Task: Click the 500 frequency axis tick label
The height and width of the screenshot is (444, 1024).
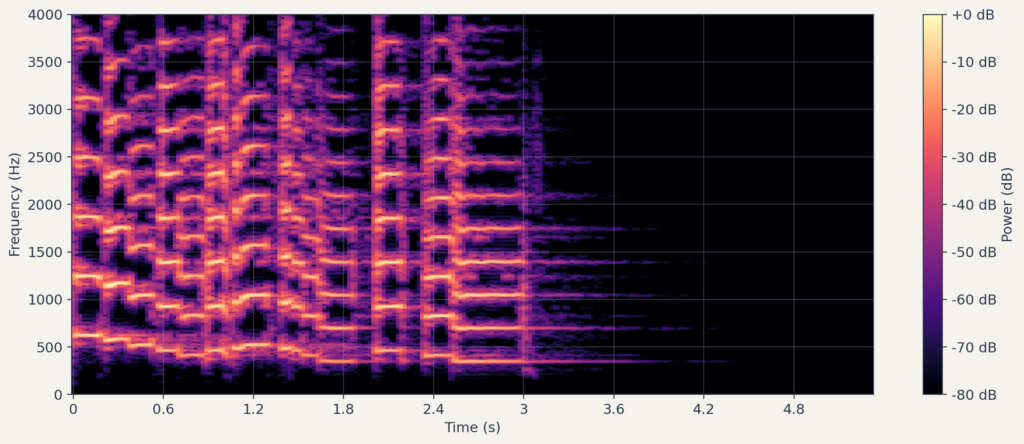Action: click(x=50, y=347)
